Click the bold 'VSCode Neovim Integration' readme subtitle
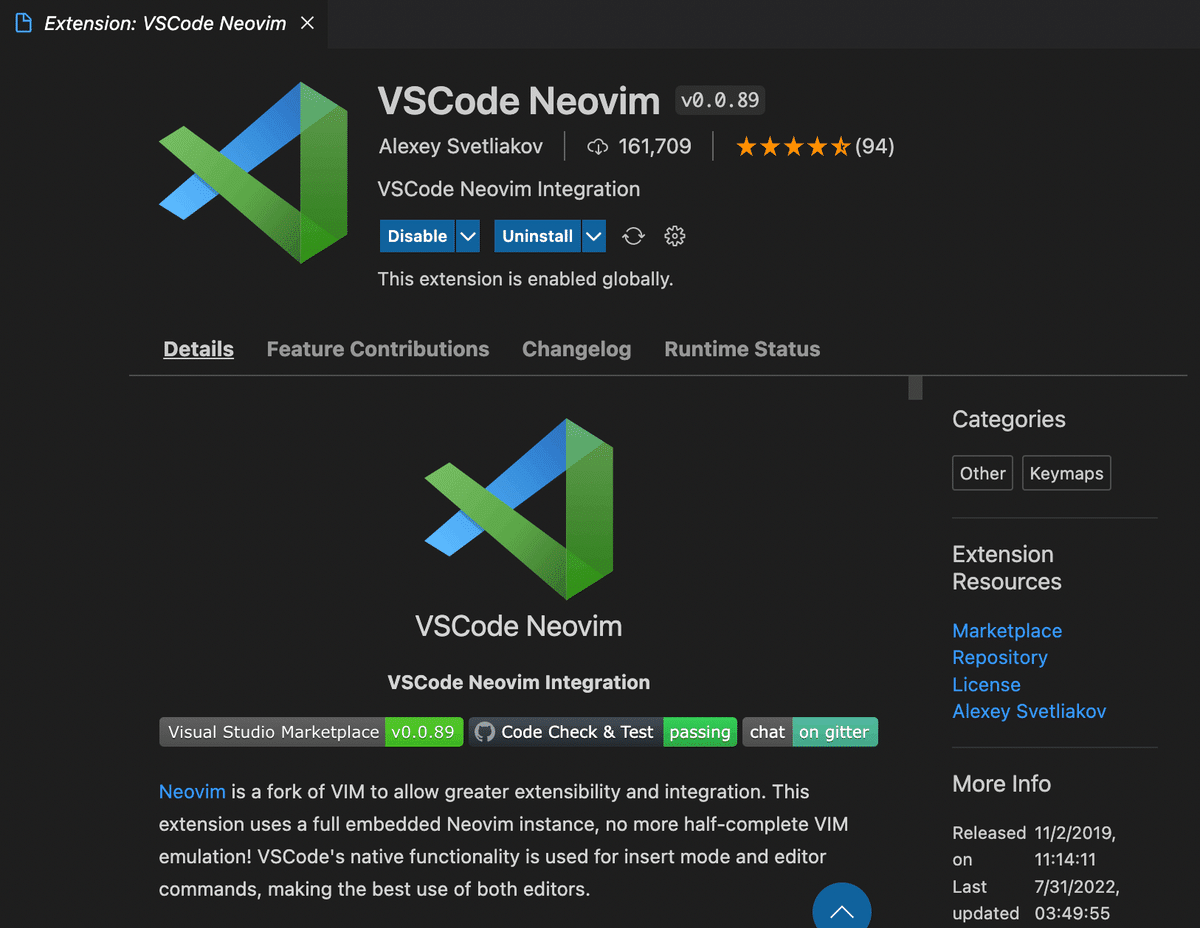The image size is (1200, 928). 519,683
